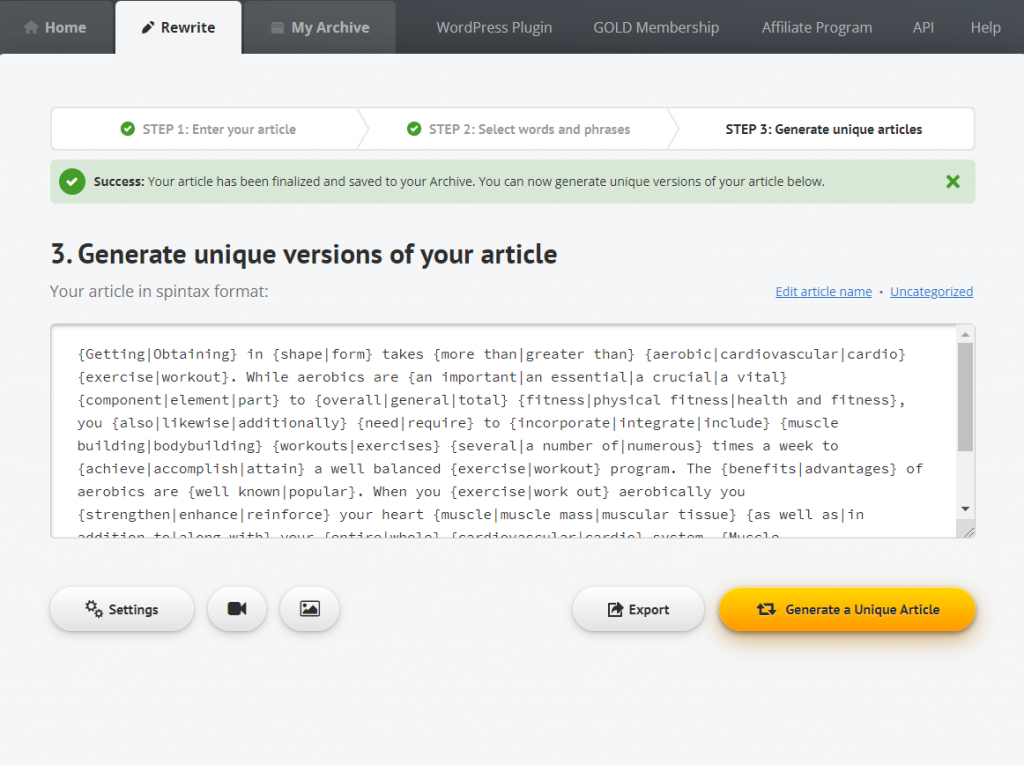Open the Help menu item
Image resolution: width=1024 pixels, height=765 pixels.
pos(985,27)
